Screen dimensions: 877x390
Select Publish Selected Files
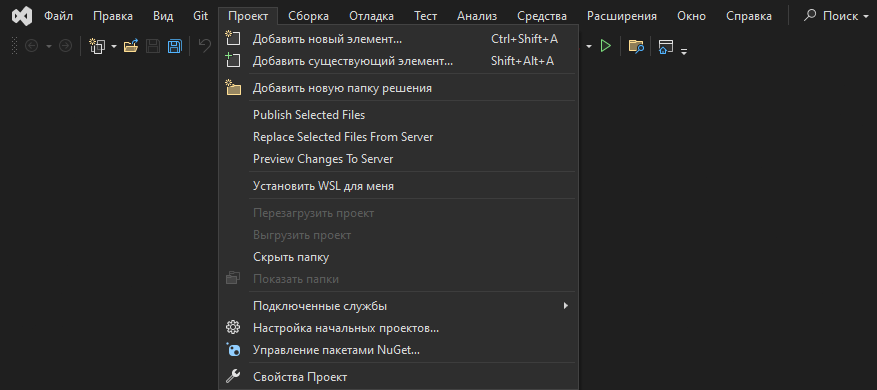[x=398, y=115]
